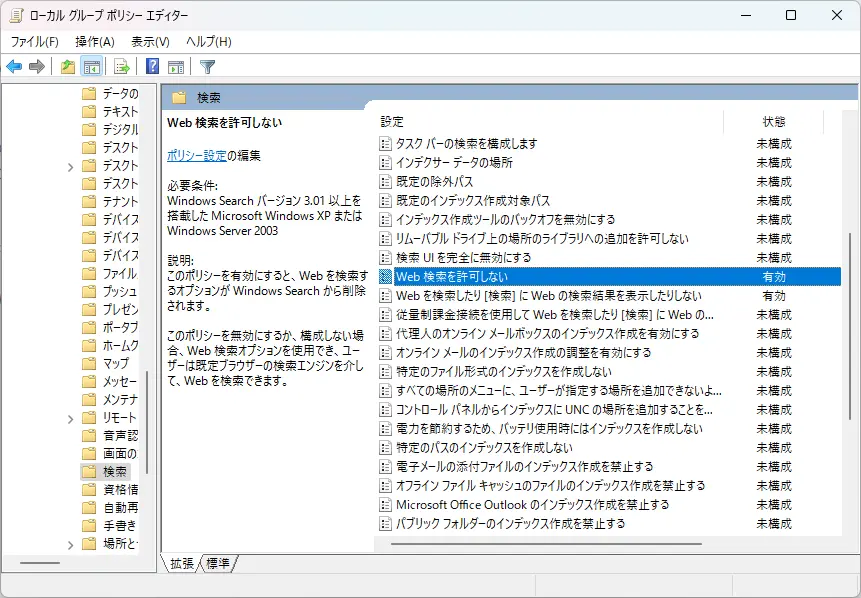Select policy 電力を節約するため、バッテリ使用時にはインデックスを作成しない
Viewport: 861px width, 598px height.
[x=549, y=429]
